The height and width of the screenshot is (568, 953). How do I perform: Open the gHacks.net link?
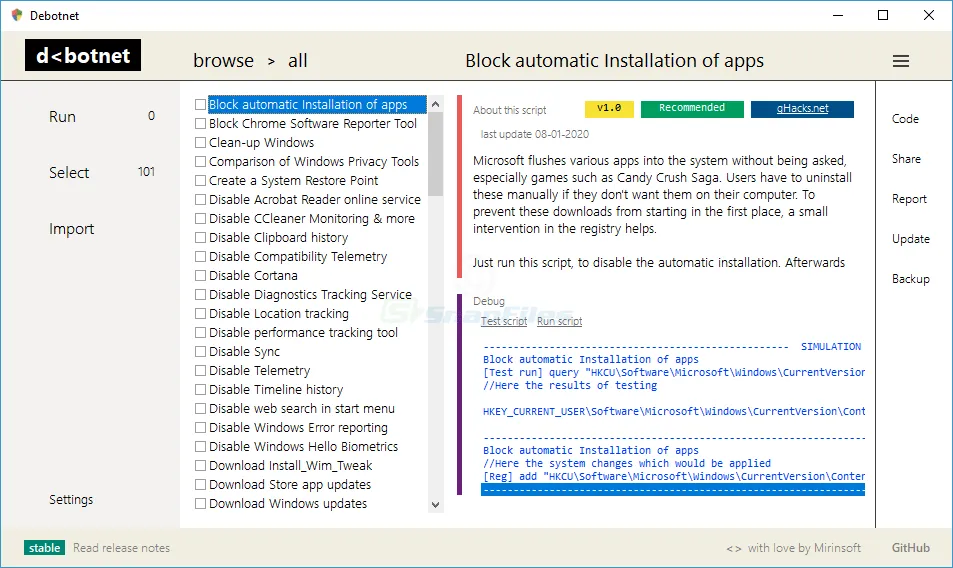802,109
